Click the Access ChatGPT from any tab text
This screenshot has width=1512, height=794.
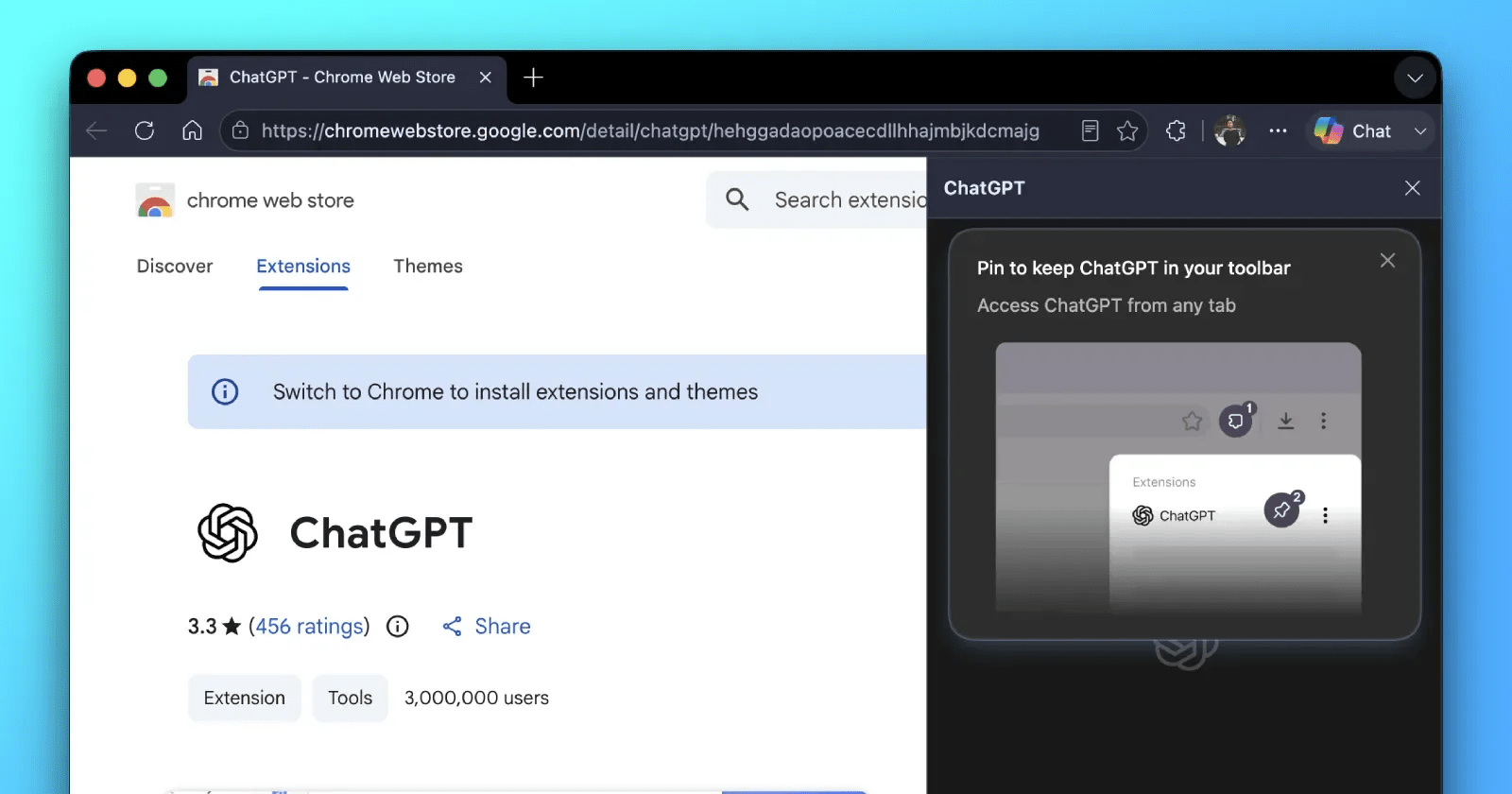click(1107, 306)
